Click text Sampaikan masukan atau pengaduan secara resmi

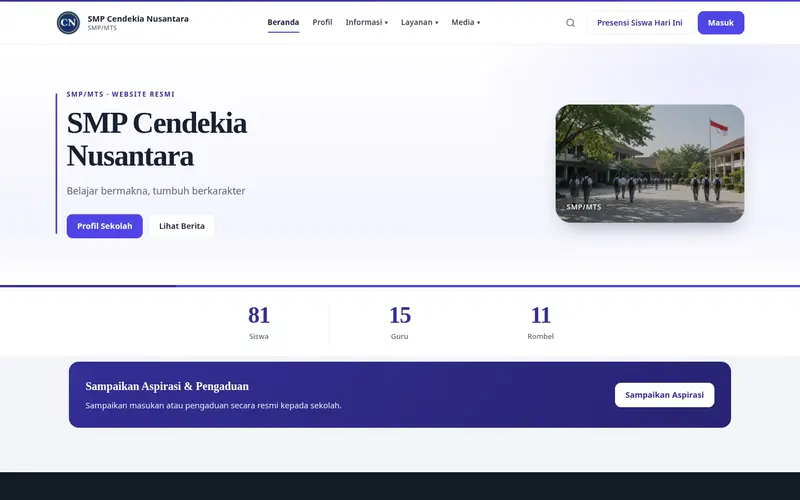(181, 406)
